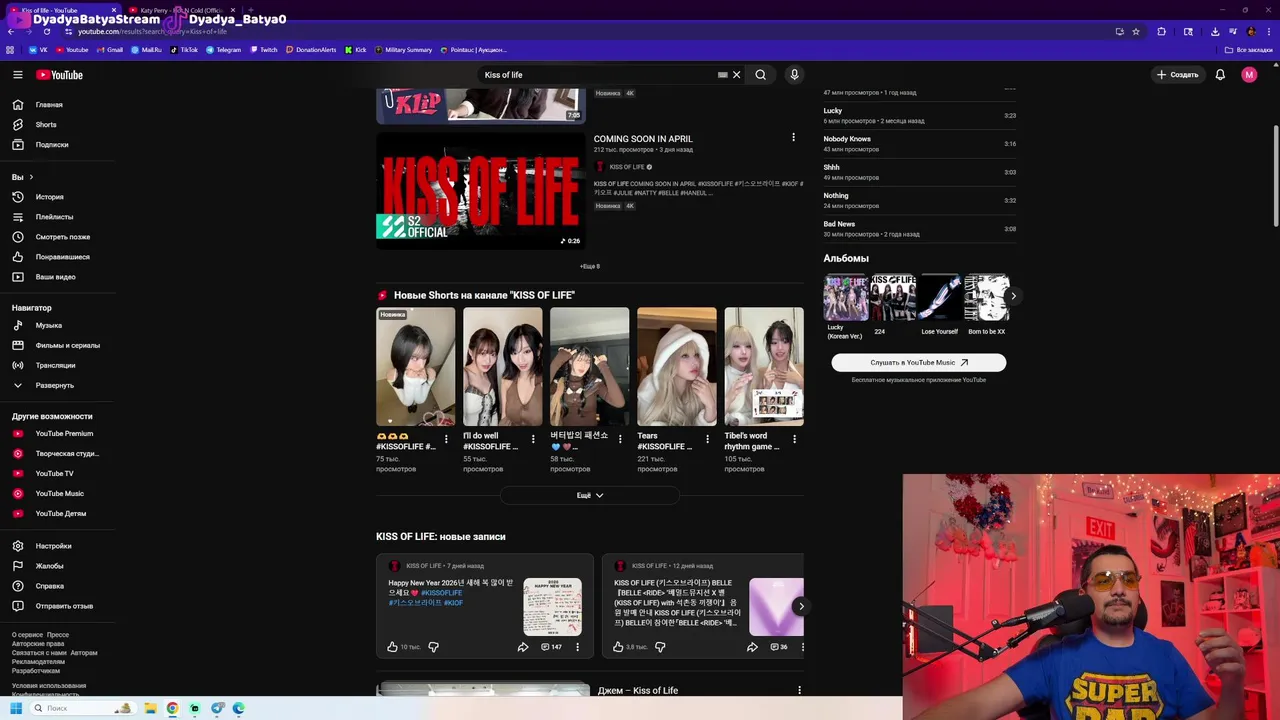Open Ваши видео in sidebar
Viewport: 1280px width, 720px height.
pyautogui.click(x=56, y=277)
